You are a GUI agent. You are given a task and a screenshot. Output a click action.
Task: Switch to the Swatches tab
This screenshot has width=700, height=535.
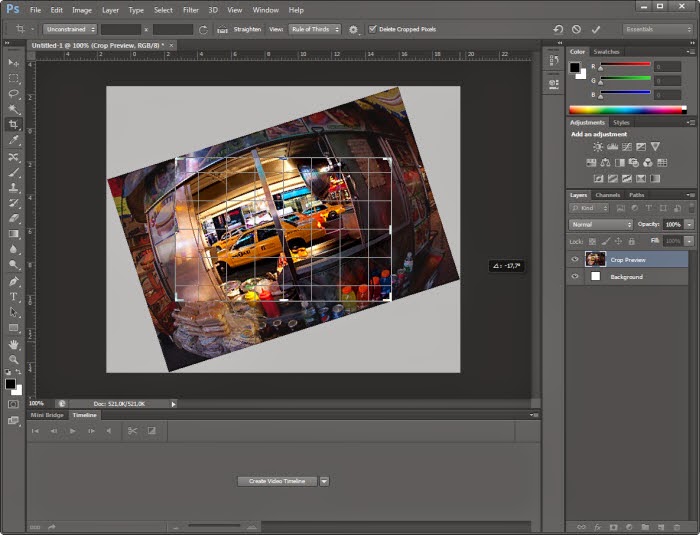pos(606,52)
